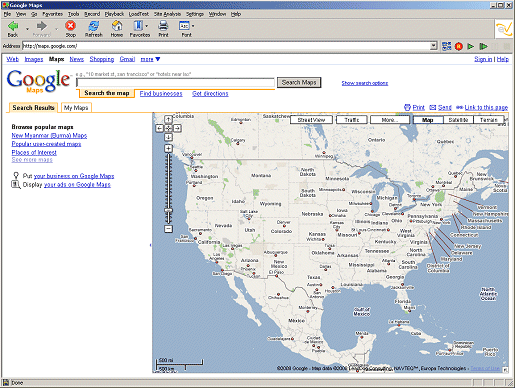Collapse the left panel with small arrow
Screen dimensions: 515x388
pyautogui.click(x=150, y=245)
